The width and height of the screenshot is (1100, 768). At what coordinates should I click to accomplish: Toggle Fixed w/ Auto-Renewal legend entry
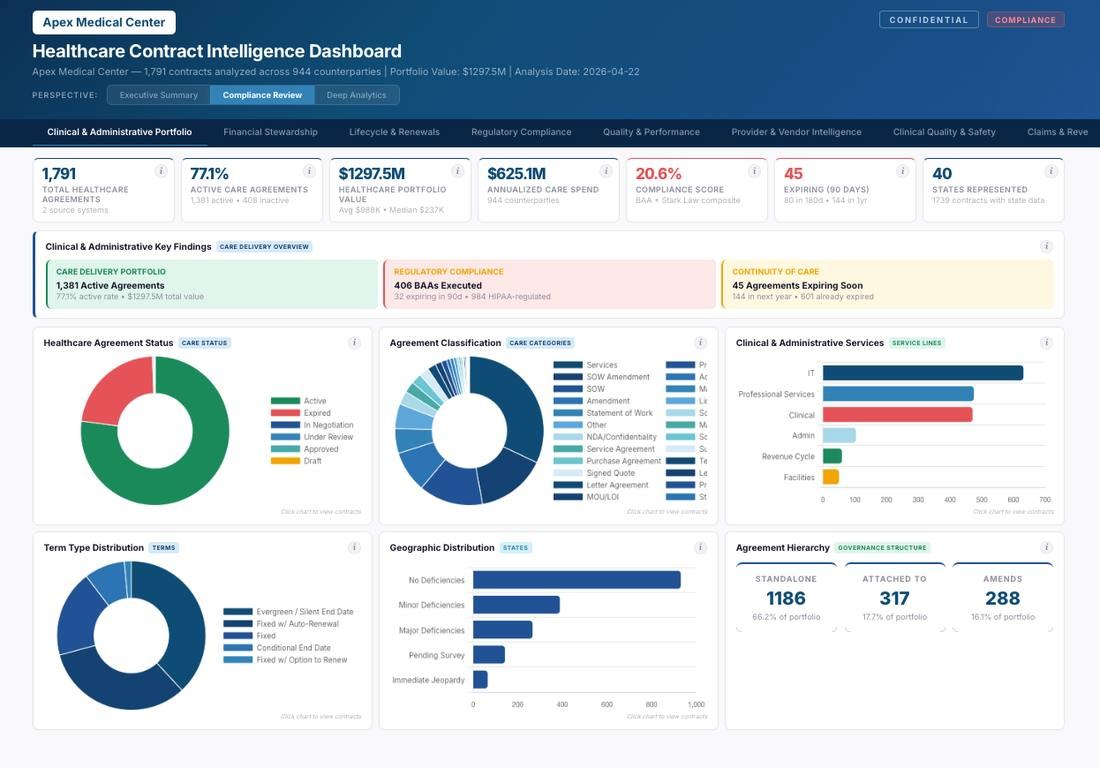click(x=281, y=624)
